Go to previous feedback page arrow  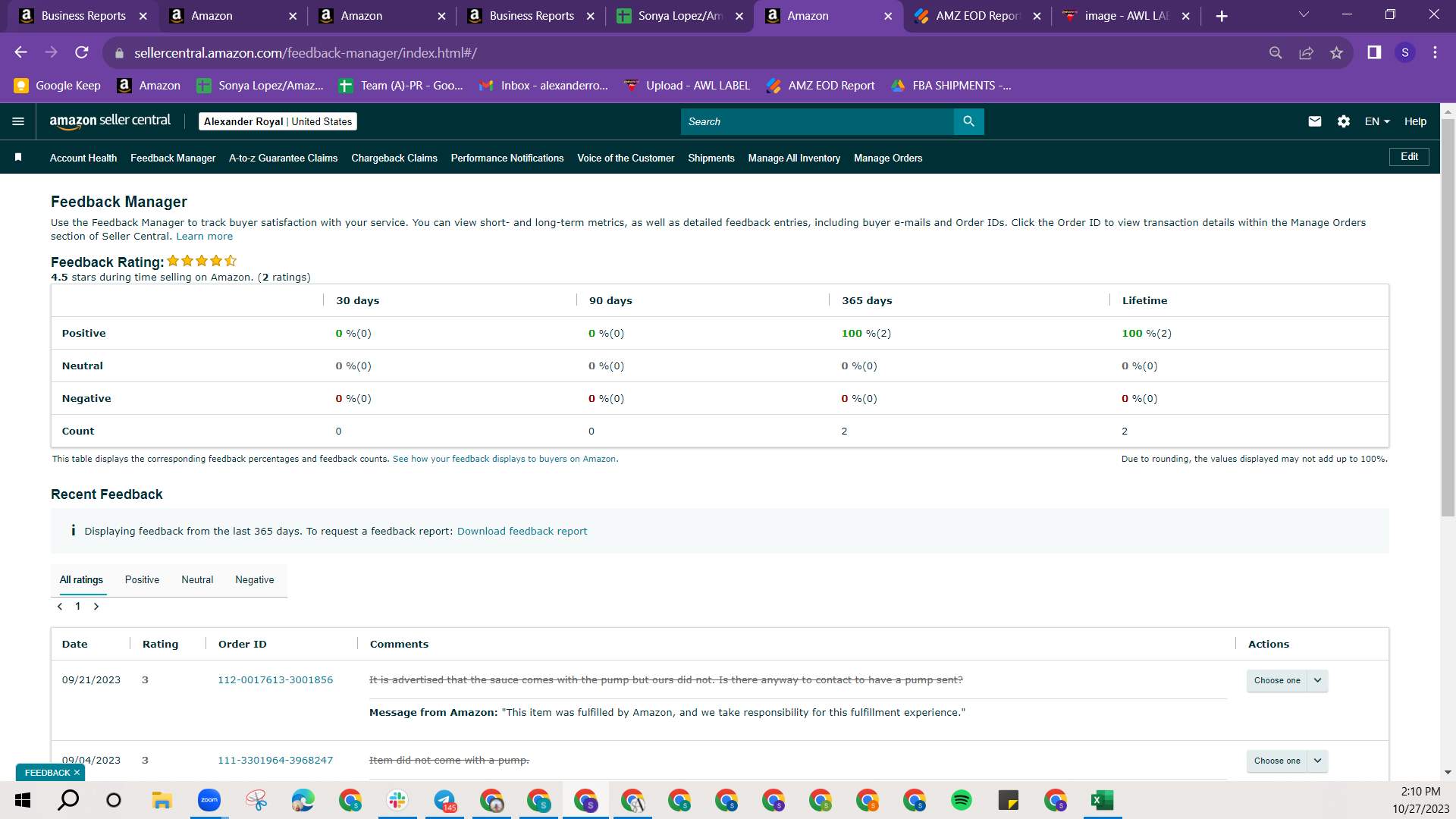coord(60,607)
